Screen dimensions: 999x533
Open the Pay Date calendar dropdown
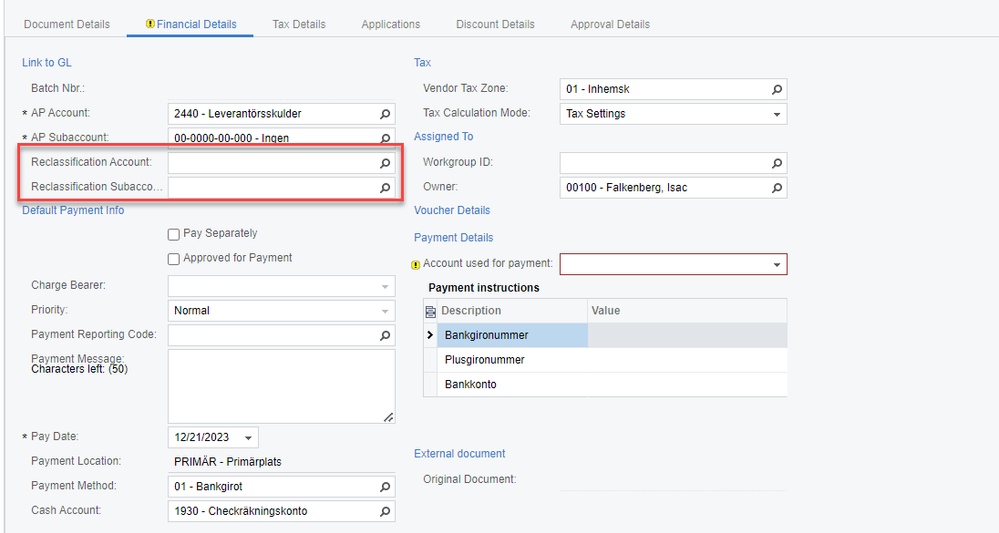pos(248,437)
